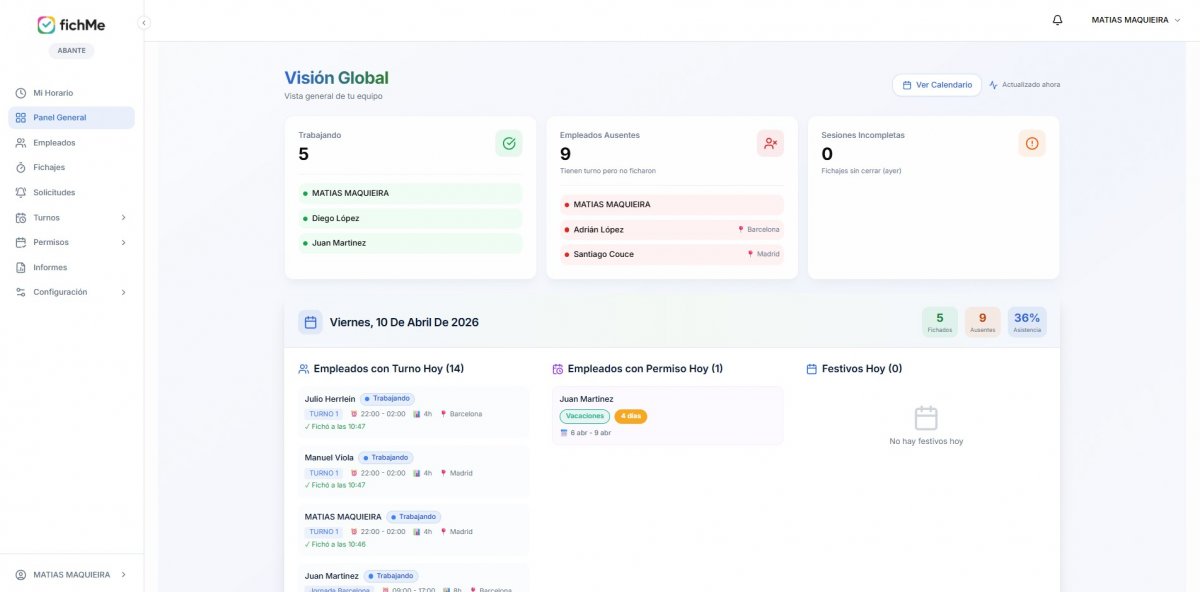This screenshot has width=1200, height=592.
Task: Click the Sesiones Incompletas warning icon
Action: tap(1032, 144)
